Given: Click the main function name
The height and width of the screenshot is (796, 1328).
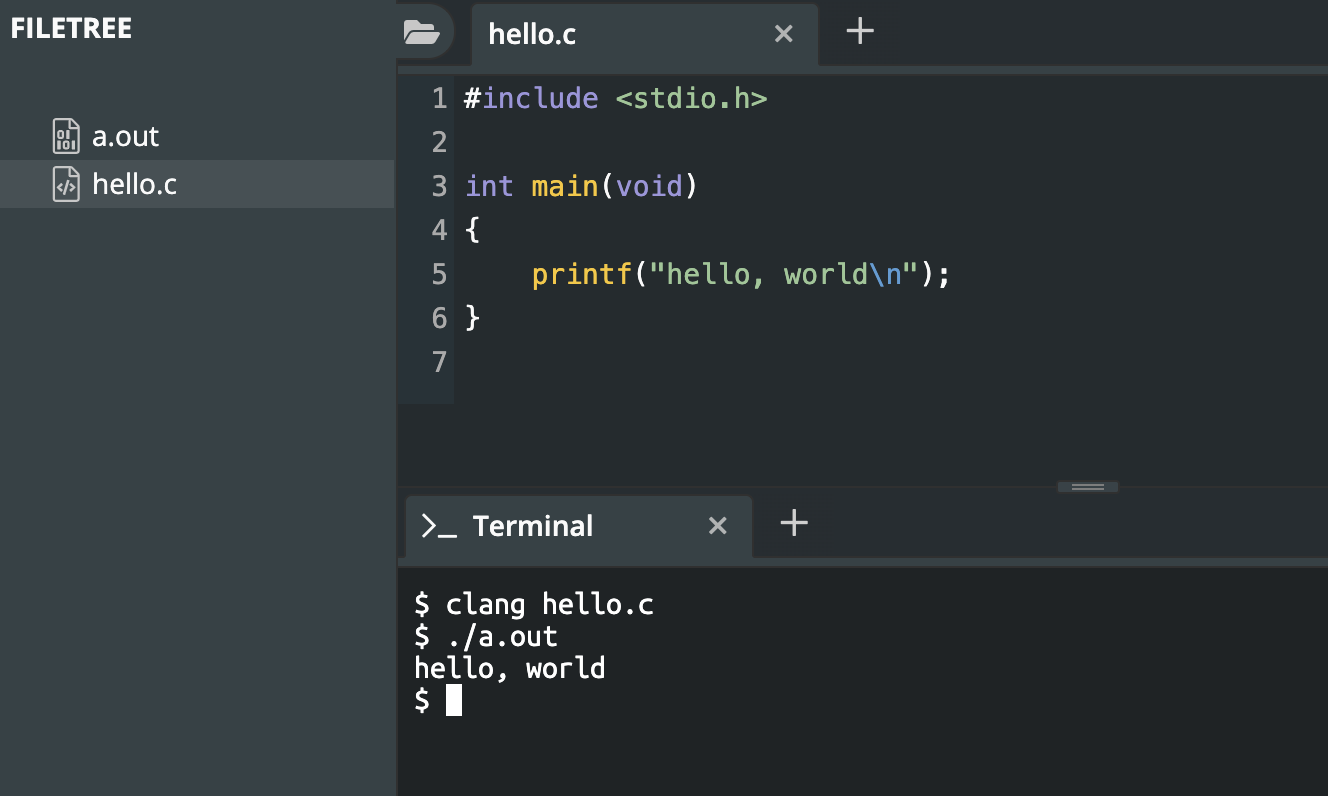Looking at the screenshot, I should point(565,186).
